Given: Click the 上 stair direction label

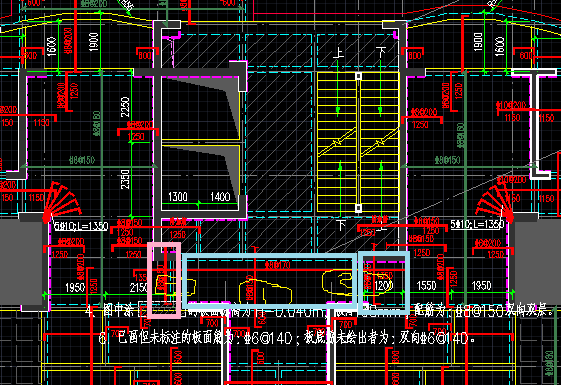Looking at the screenshot, I should (338, 53).
